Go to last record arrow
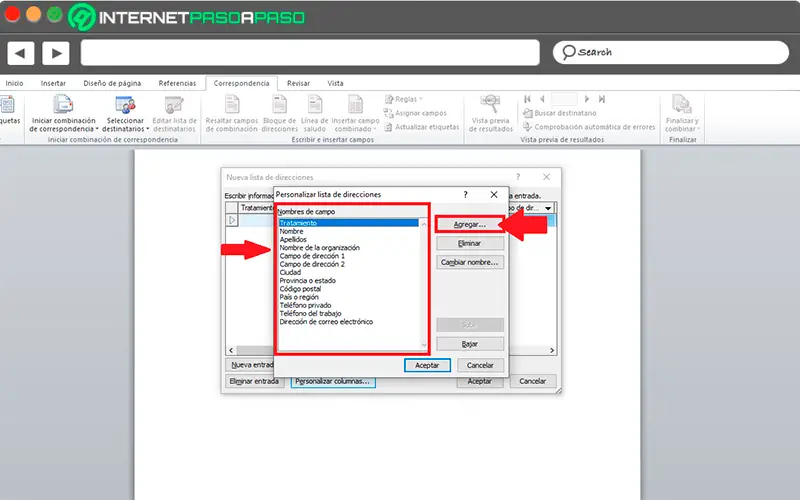Screen dimensions: 800x500 pos(602,99)
